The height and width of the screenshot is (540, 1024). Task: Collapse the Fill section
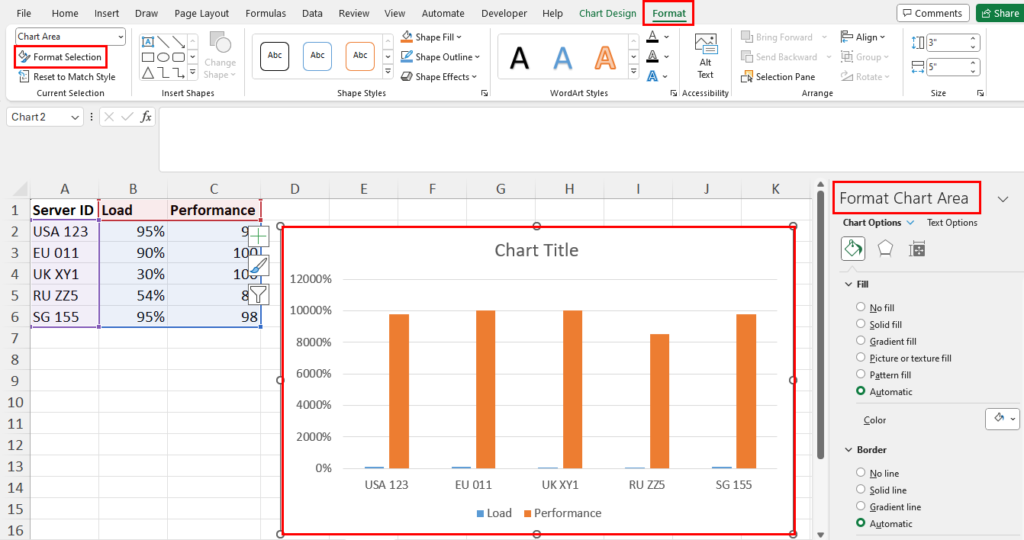pyautogui.click(x=849, y=284)
